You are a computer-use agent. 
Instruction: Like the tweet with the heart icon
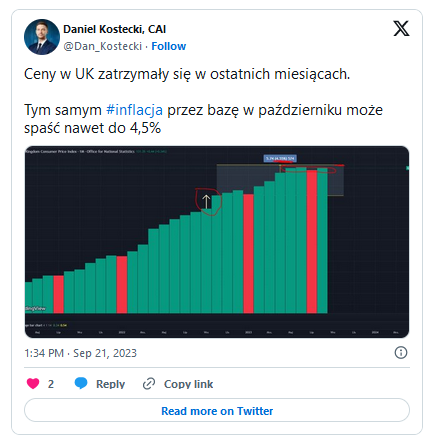click(x=33, y=383)
